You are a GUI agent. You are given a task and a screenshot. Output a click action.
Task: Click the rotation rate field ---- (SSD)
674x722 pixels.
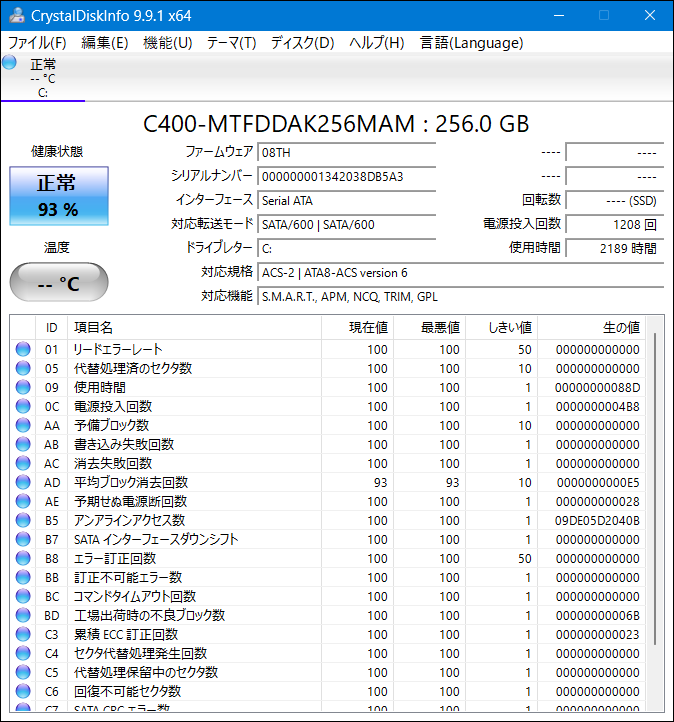(615, 200)
